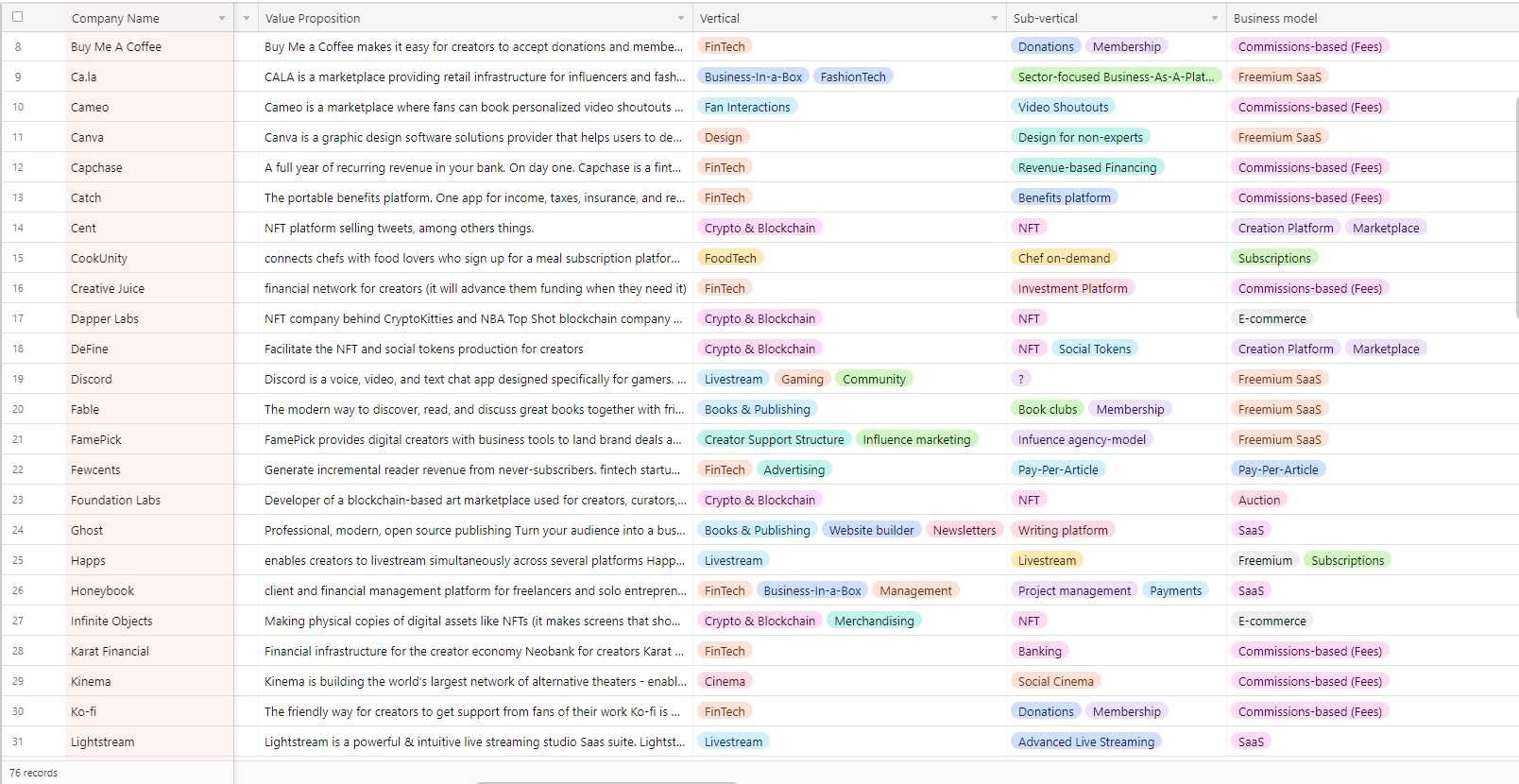
Task: Open the Sub-vertical column dropdown arrow
Action: tap(1215, 18)
